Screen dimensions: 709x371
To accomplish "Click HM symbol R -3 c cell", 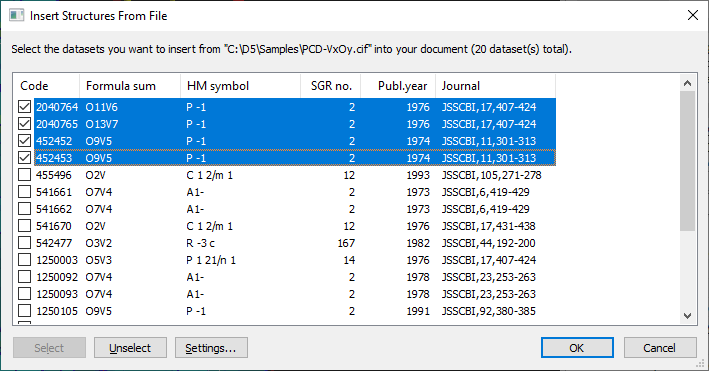I will (x=200, y=243).
